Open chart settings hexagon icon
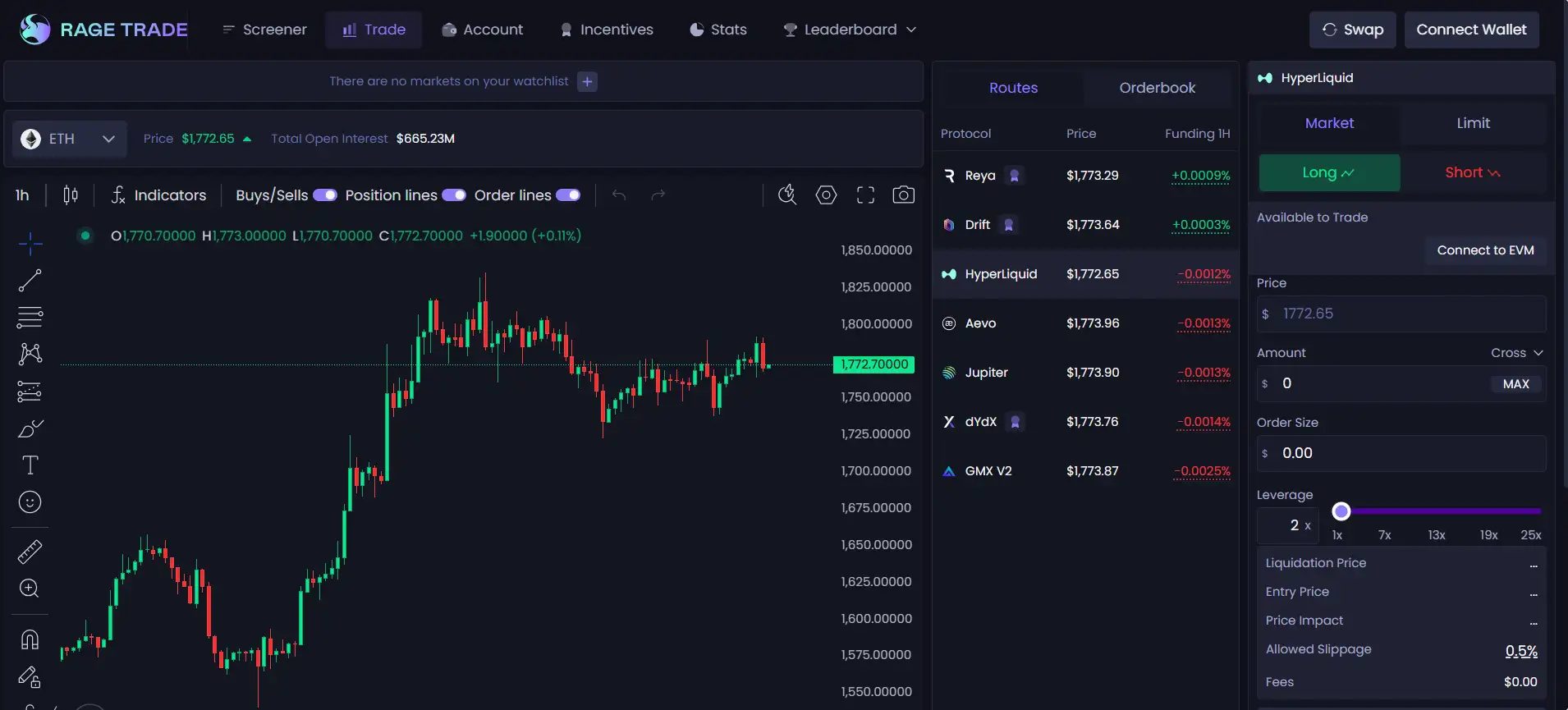1568x710 pixels. tap(826, 195)
